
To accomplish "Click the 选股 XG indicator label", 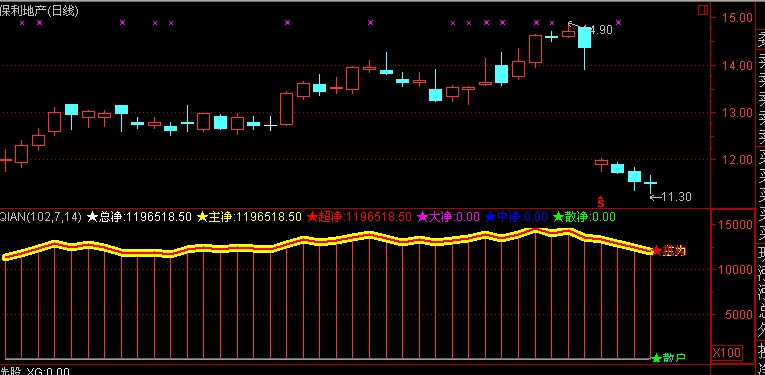I will coord(35,371).
